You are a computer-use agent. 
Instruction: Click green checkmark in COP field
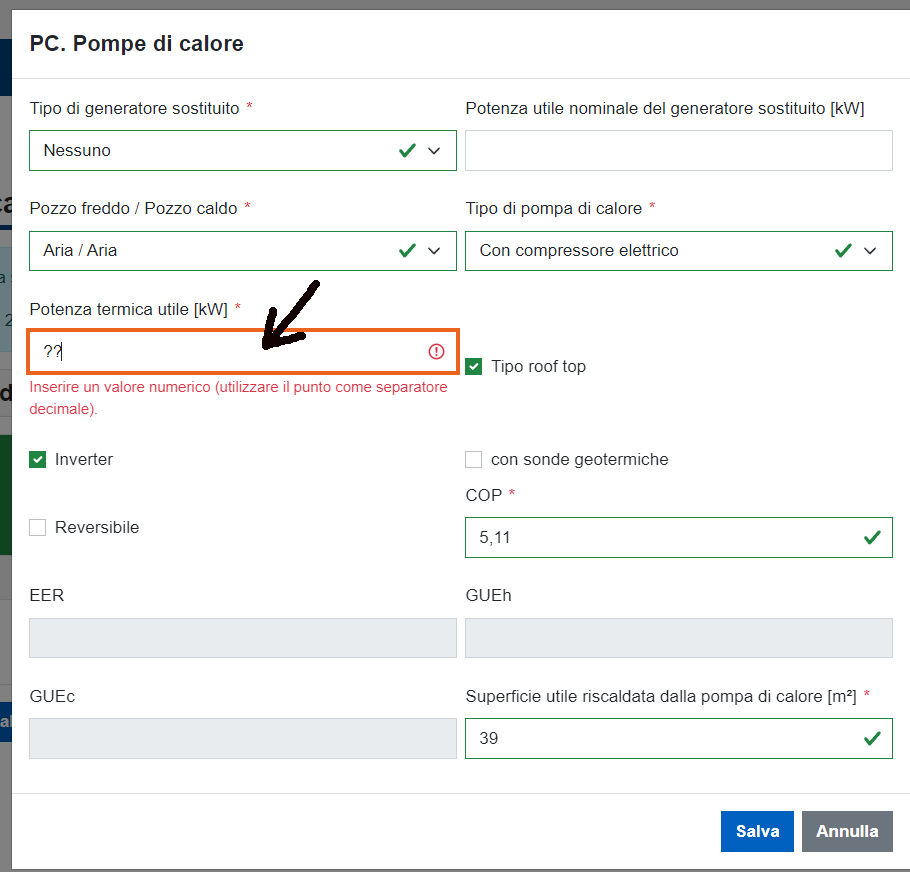pyautogui.click(x=872, y=537)
